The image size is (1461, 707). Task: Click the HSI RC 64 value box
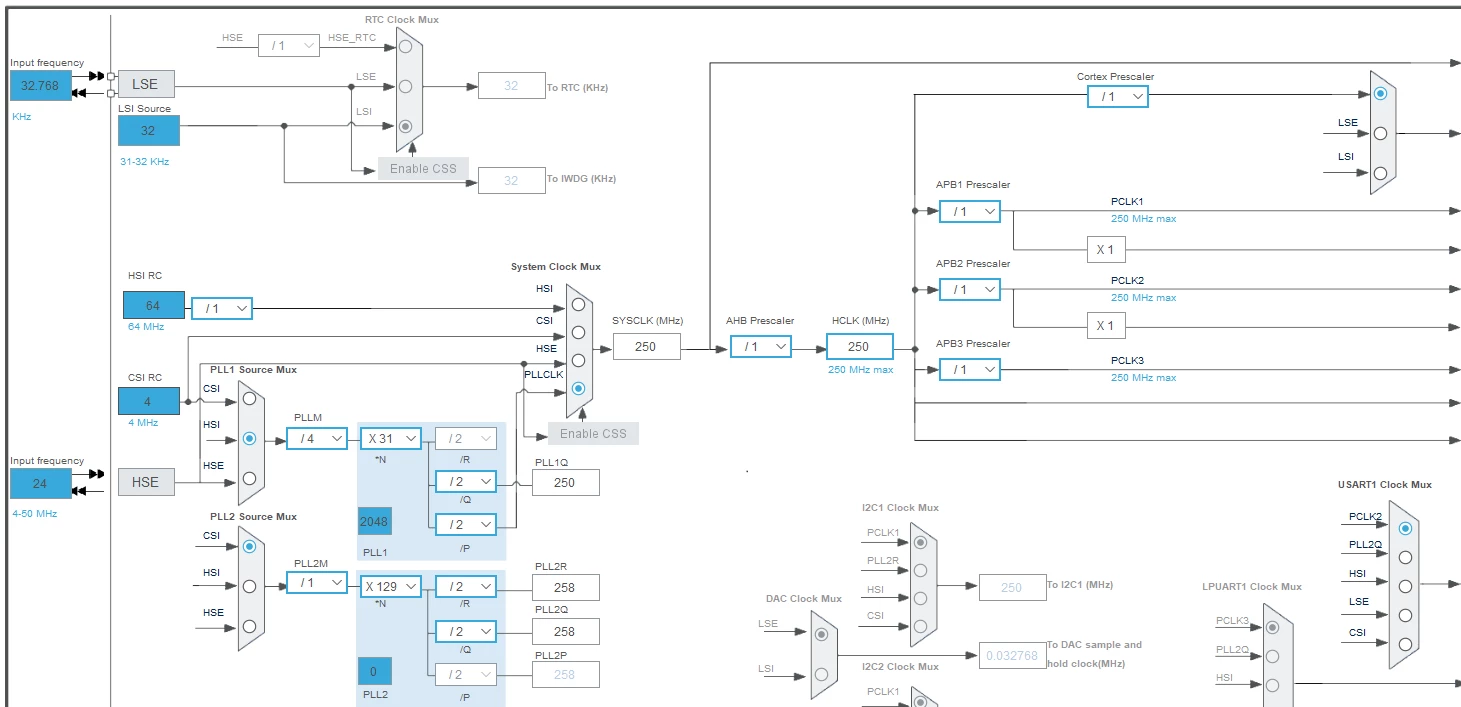pos(154,305)
